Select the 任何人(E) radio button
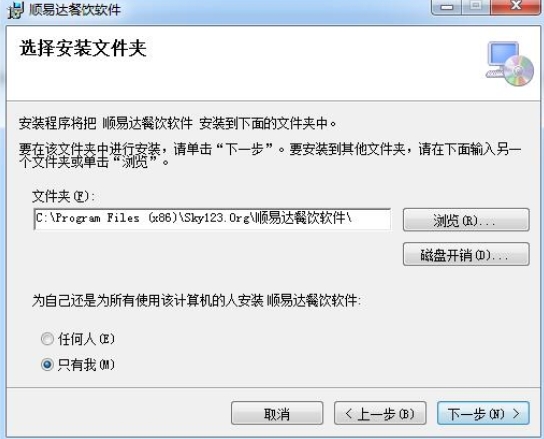 [x=47, y=339]
